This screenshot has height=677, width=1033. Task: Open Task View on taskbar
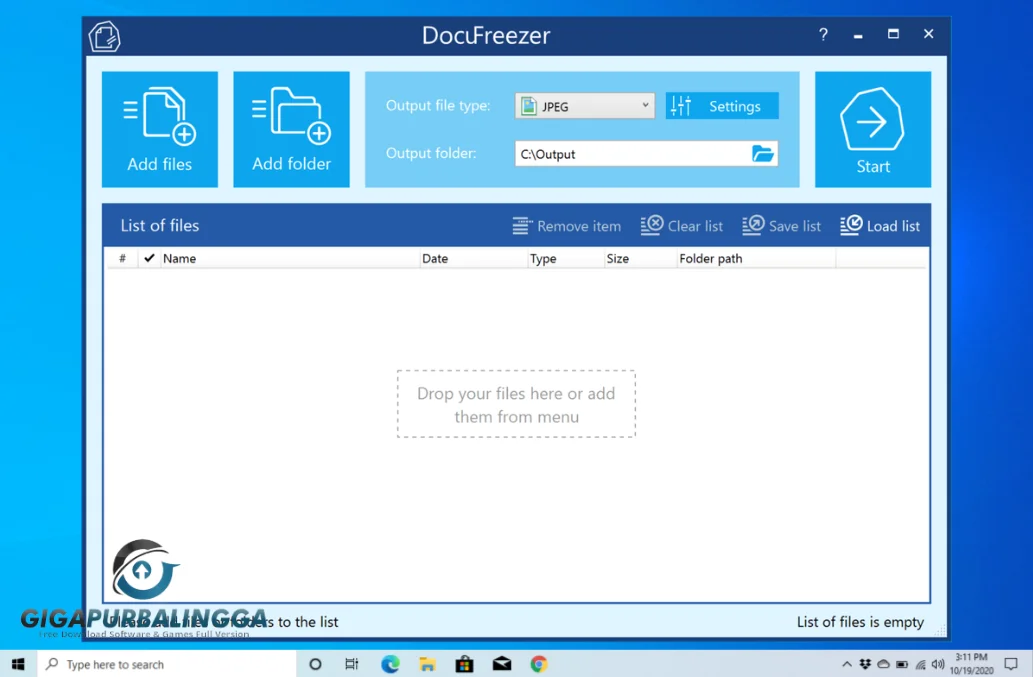point(352,664)
